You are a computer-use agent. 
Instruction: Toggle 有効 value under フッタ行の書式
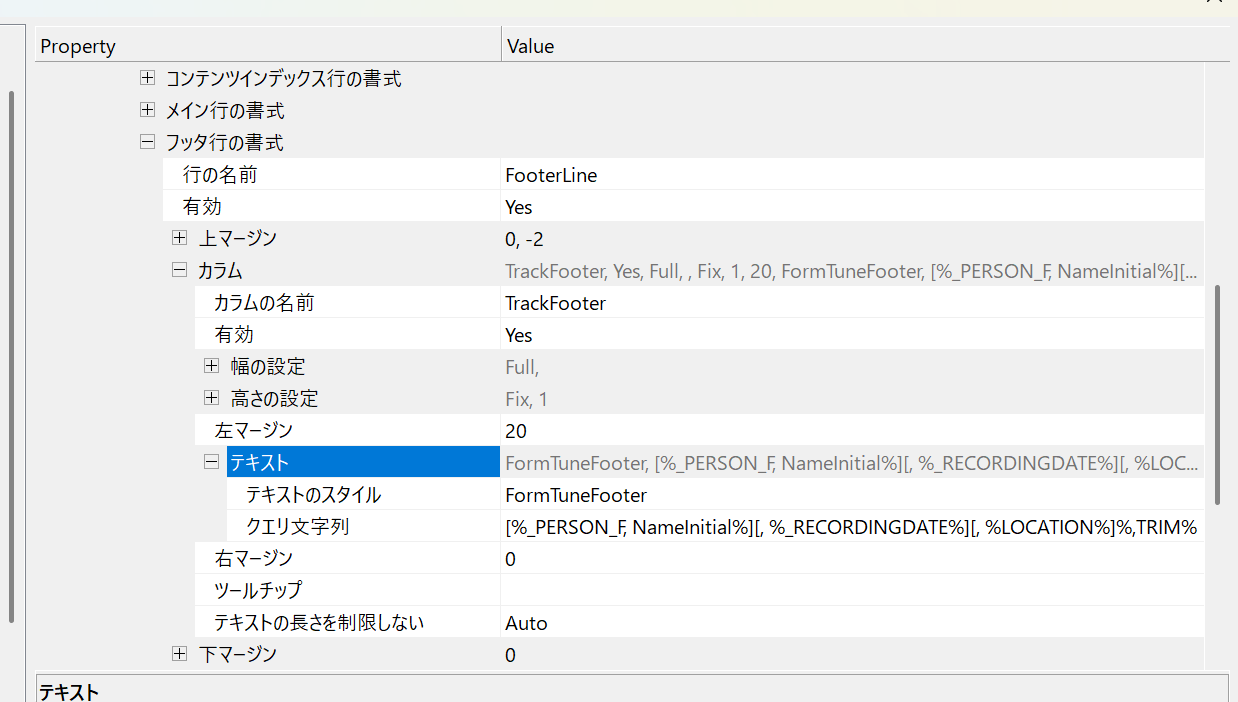[x=850, y=207]
